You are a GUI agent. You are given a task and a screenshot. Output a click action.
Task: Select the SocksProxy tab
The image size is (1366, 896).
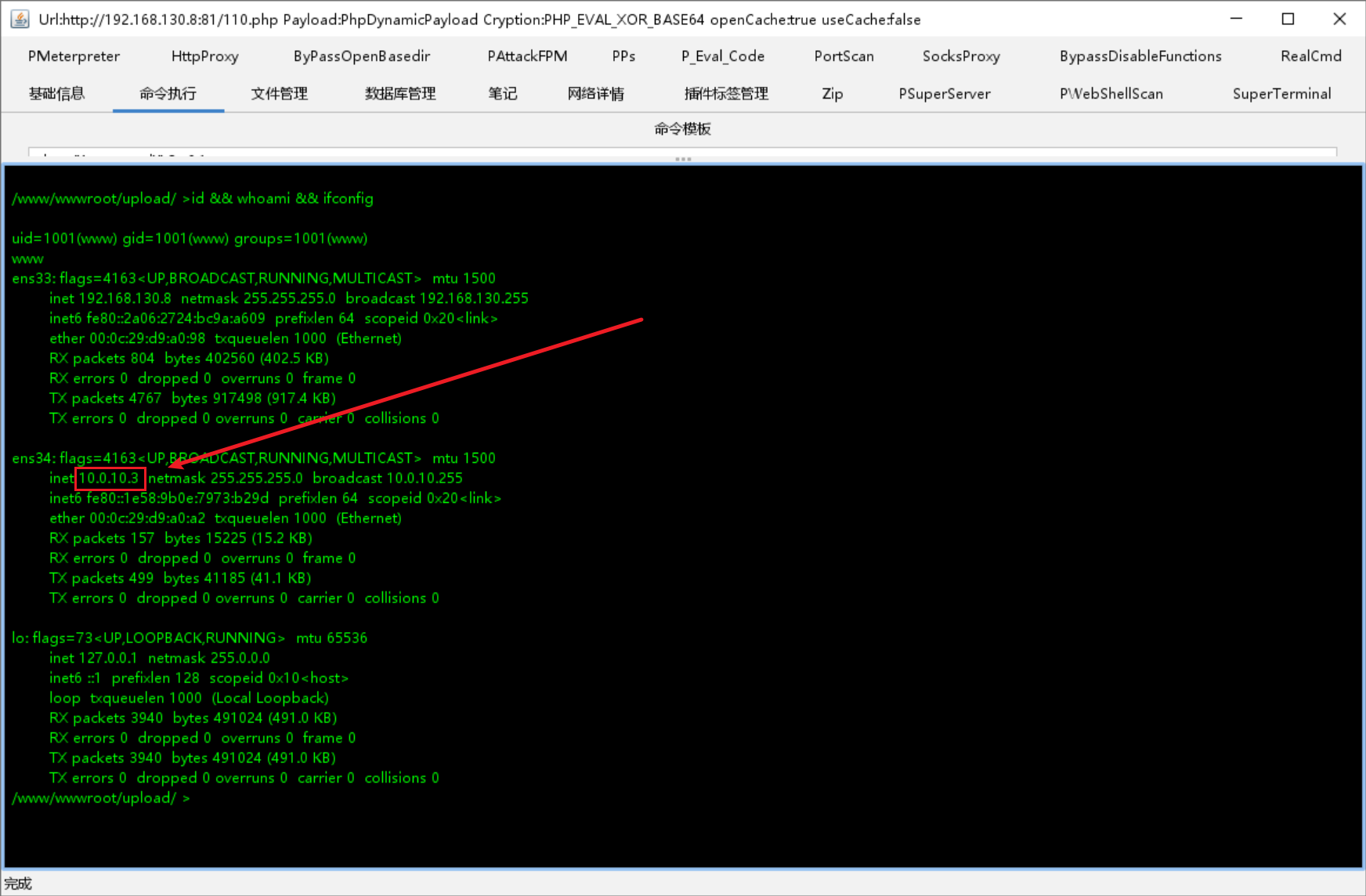click(961, 56)
